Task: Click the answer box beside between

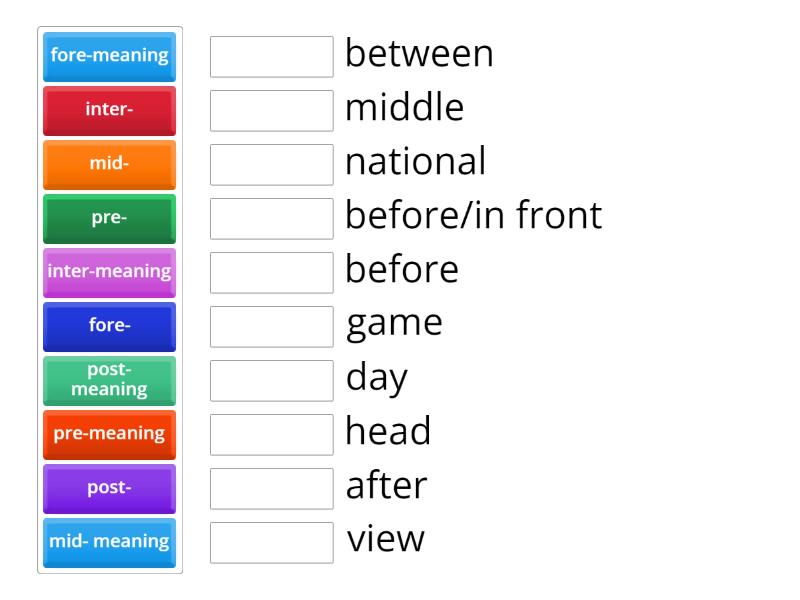Action: click(x=271, y=57)
